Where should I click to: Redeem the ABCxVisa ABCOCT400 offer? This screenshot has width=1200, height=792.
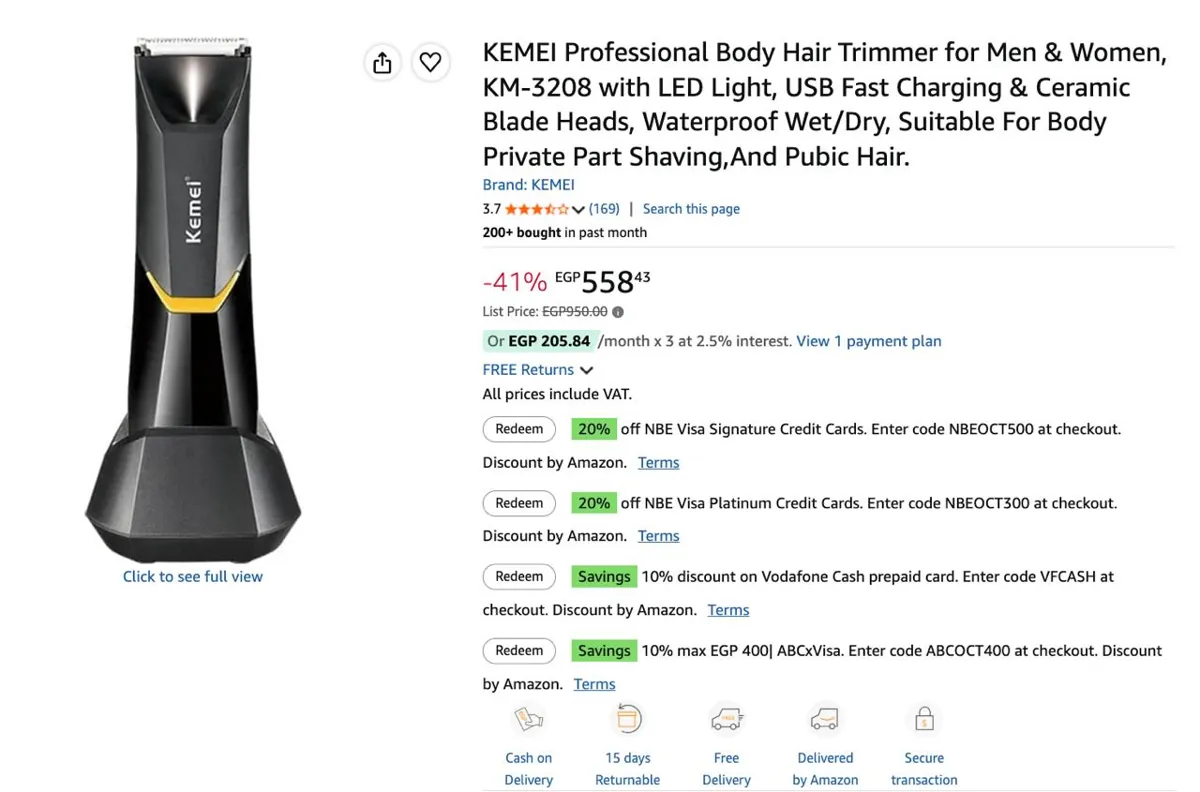point(519,651)
